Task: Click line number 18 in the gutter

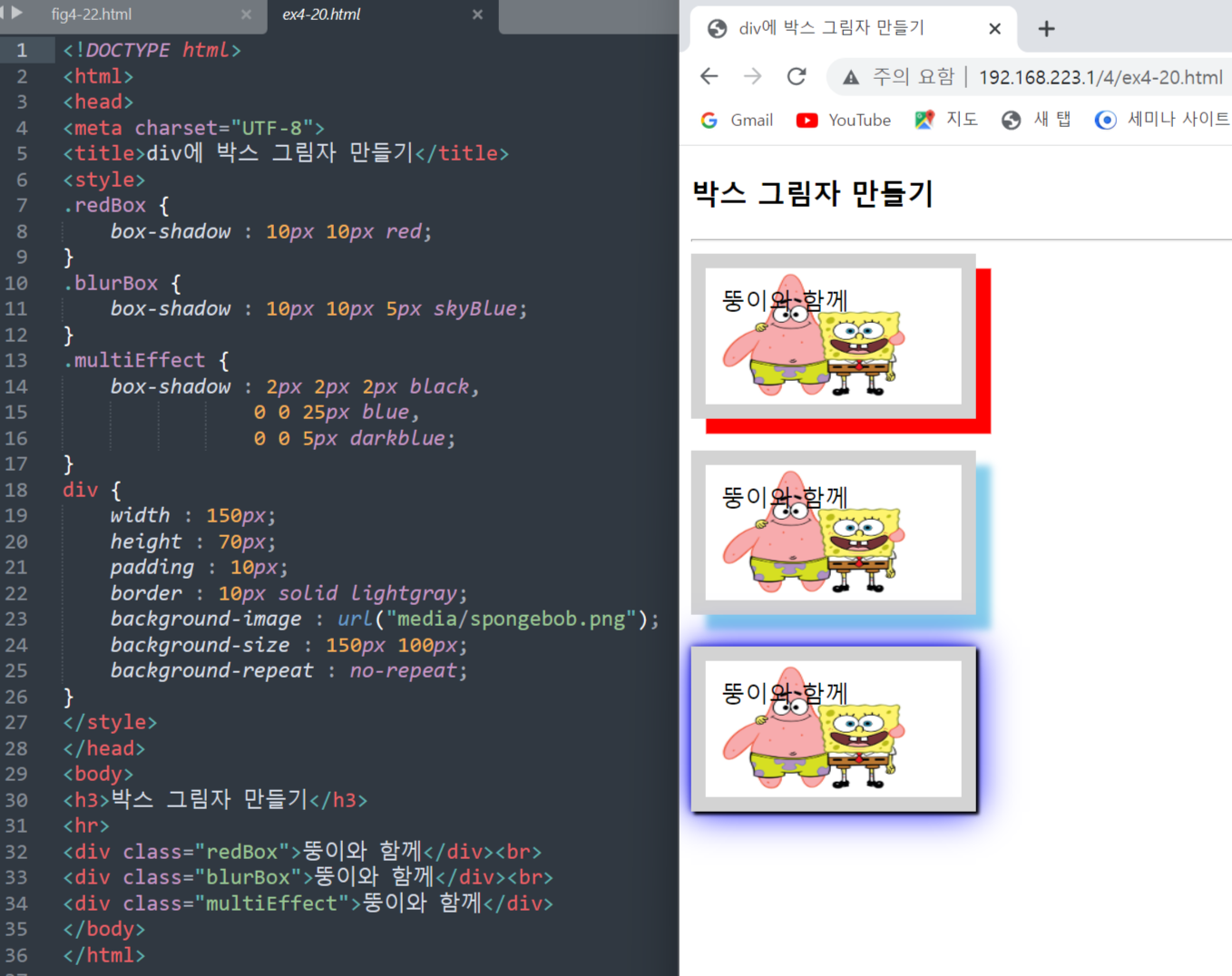Action: click(17, 490)
